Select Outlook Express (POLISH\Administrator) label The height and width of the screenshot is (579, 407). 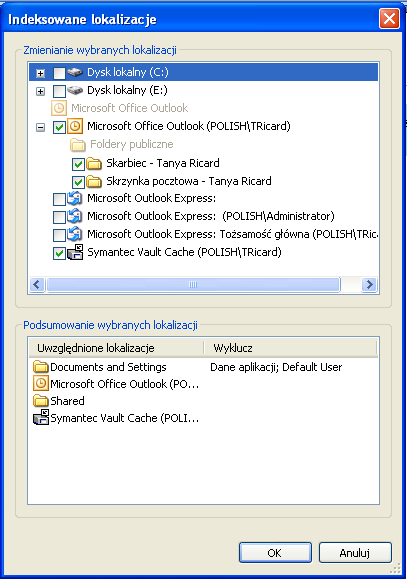tap(211, 216)
